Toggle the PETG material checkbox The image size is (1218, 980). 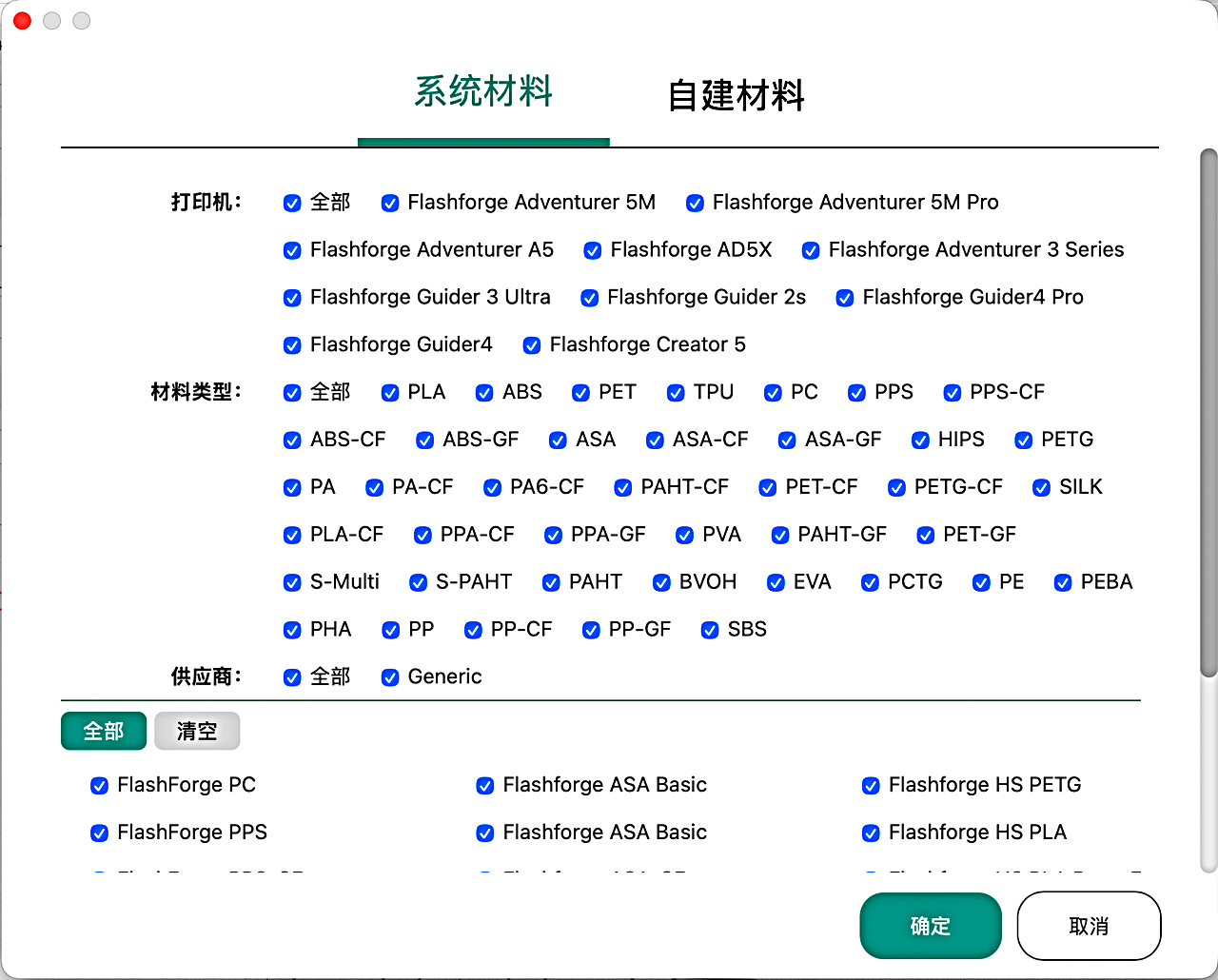(1023, 441)
